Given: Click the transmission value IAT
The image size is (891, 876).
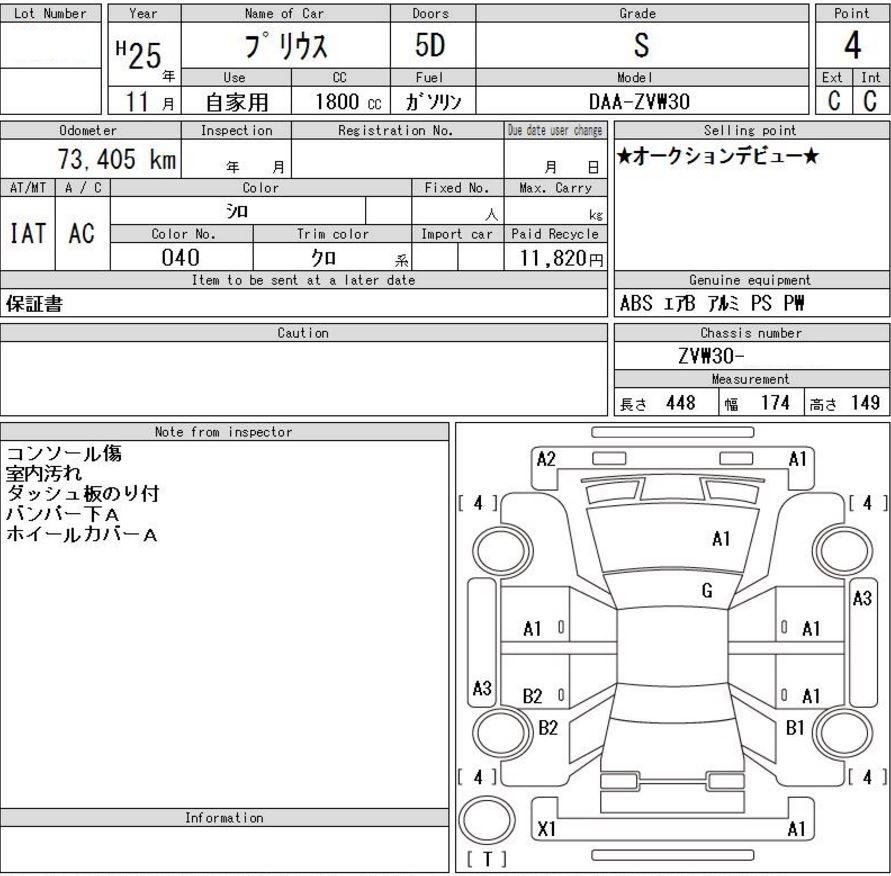Looking at the screenshot, I should click(x=28, y=233).
